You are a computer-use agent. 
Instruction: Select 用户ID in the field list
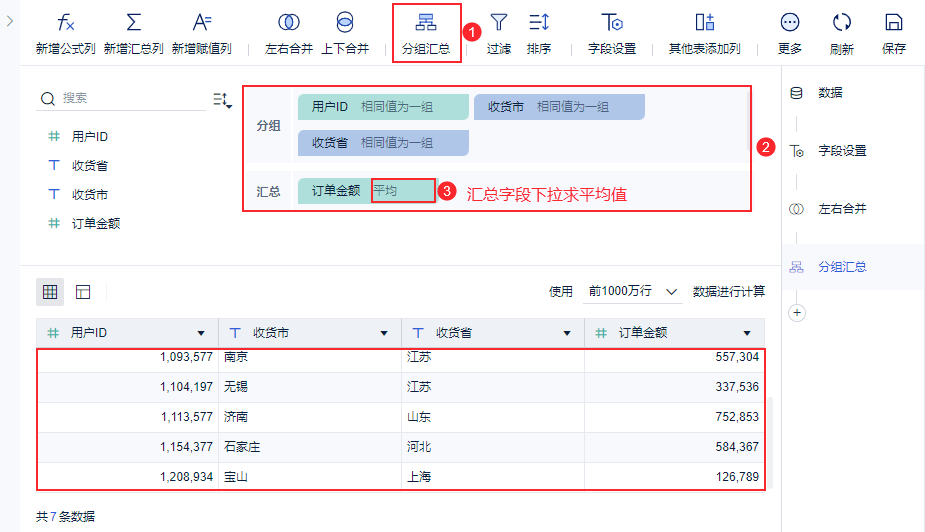(x=90, y=137)
